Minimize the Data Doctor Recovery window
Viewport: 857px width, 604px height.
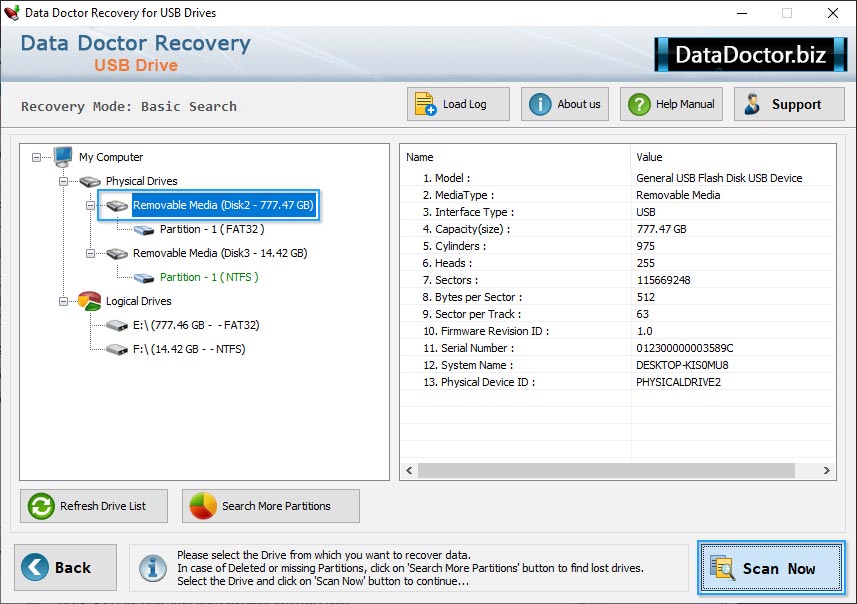(x=742, y=13)
